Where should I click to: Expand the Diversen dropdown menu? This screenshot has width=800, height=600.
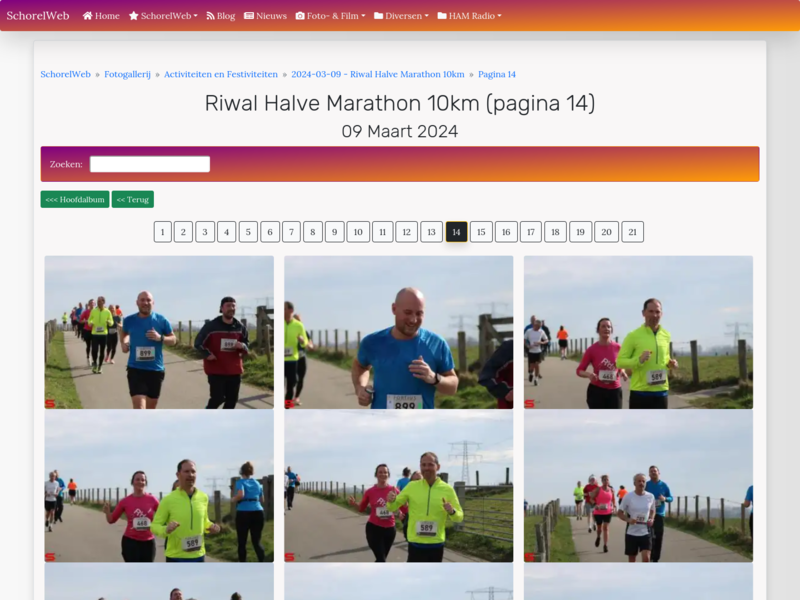tap(402, 16)
